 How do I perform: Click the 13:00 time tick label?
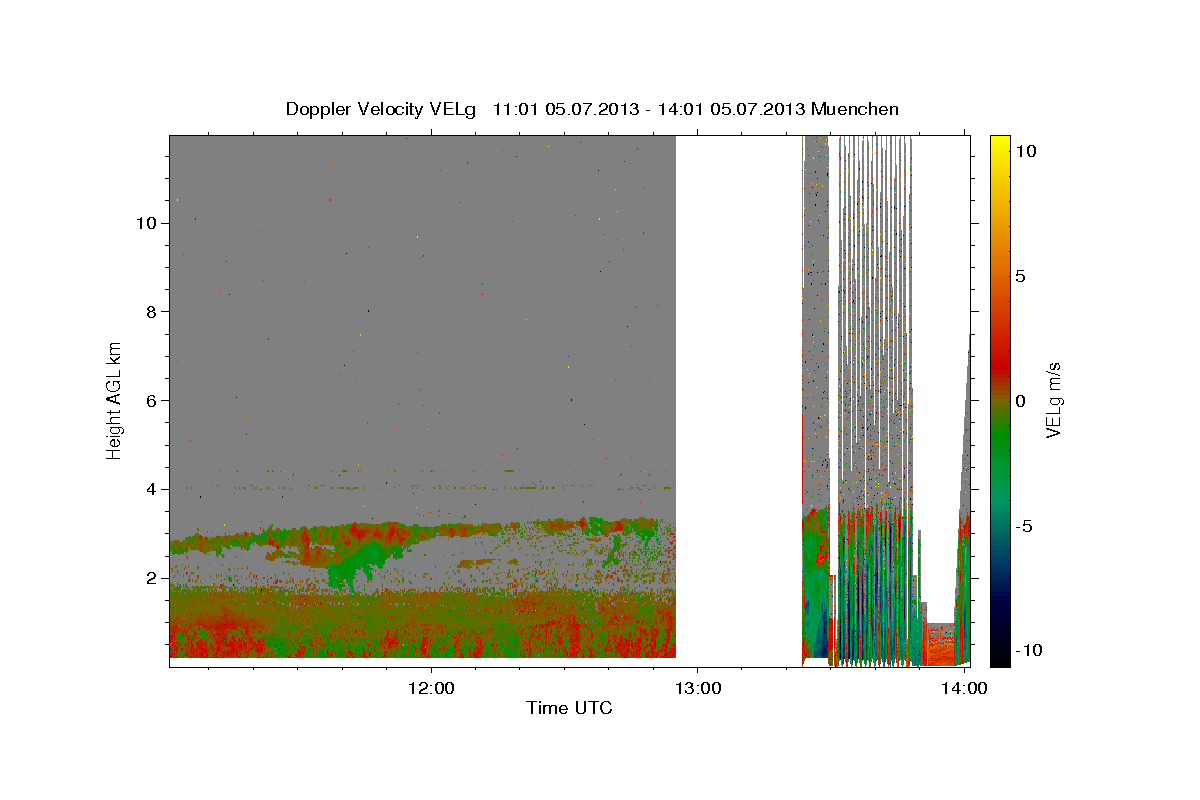click(697, 688)
